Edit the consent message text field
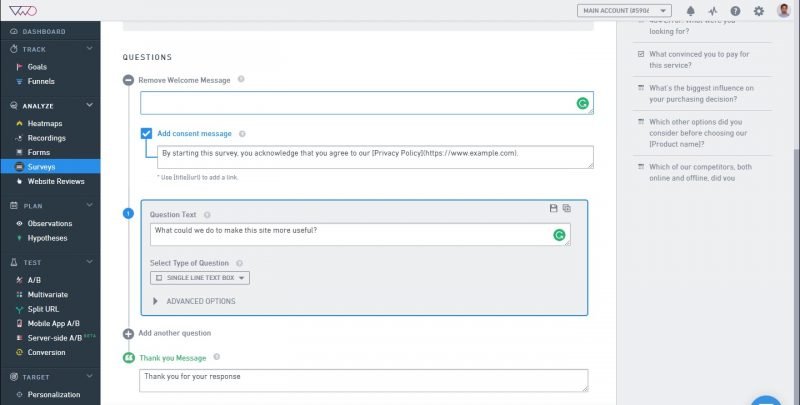 (375, 157)
